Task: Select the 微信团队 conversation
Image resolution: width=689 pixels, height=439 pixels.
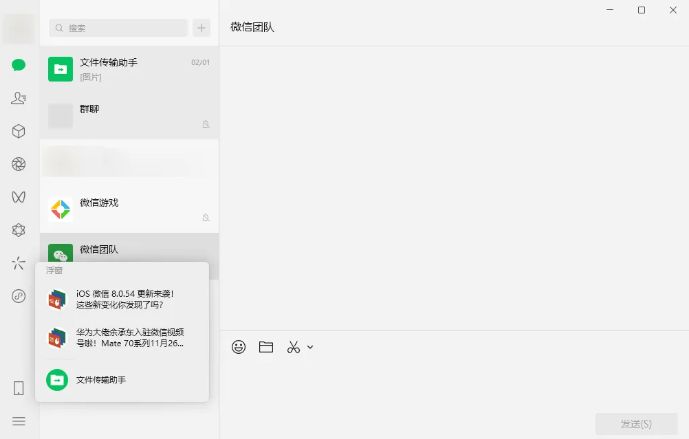Action: [x=129, y=248]
